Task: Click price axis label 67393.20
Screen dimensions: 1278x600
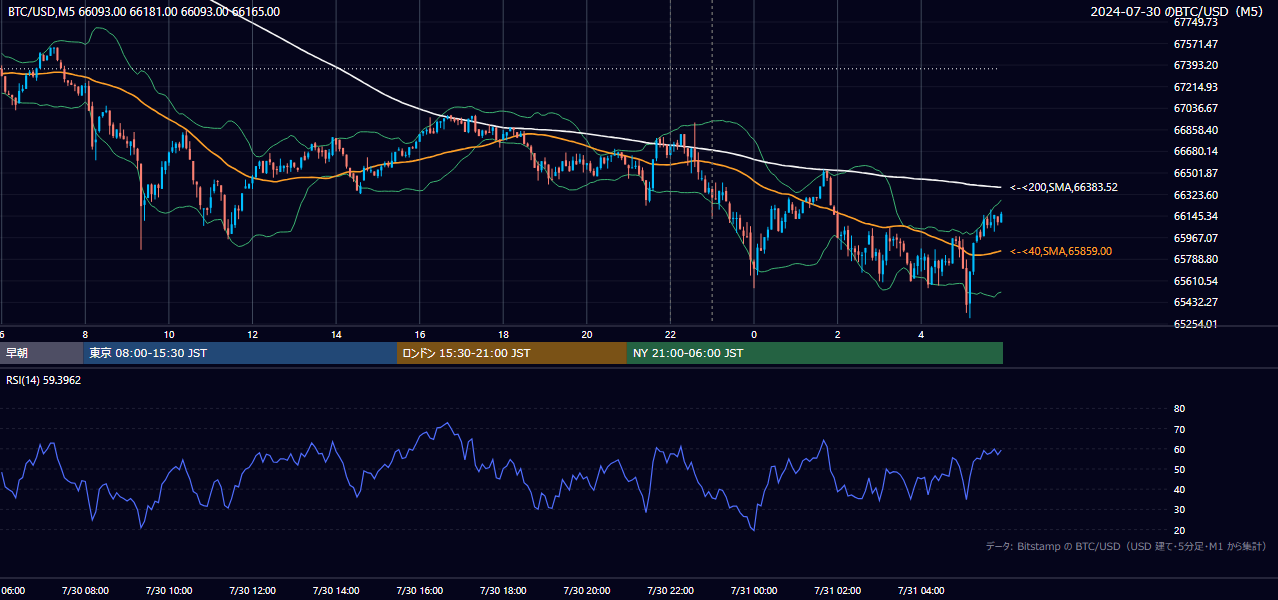Action: point(1196,65)
